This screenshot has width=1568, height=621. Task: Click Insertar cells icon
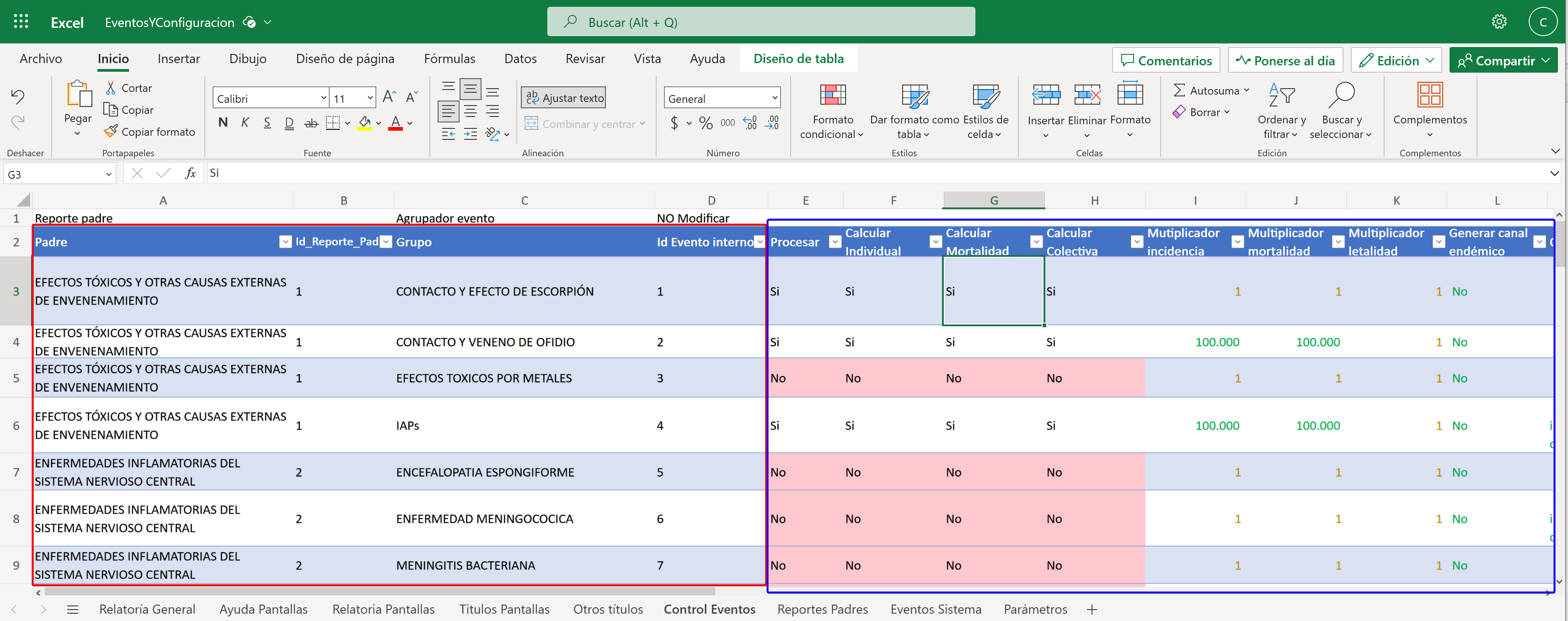tap(1046, 95)
